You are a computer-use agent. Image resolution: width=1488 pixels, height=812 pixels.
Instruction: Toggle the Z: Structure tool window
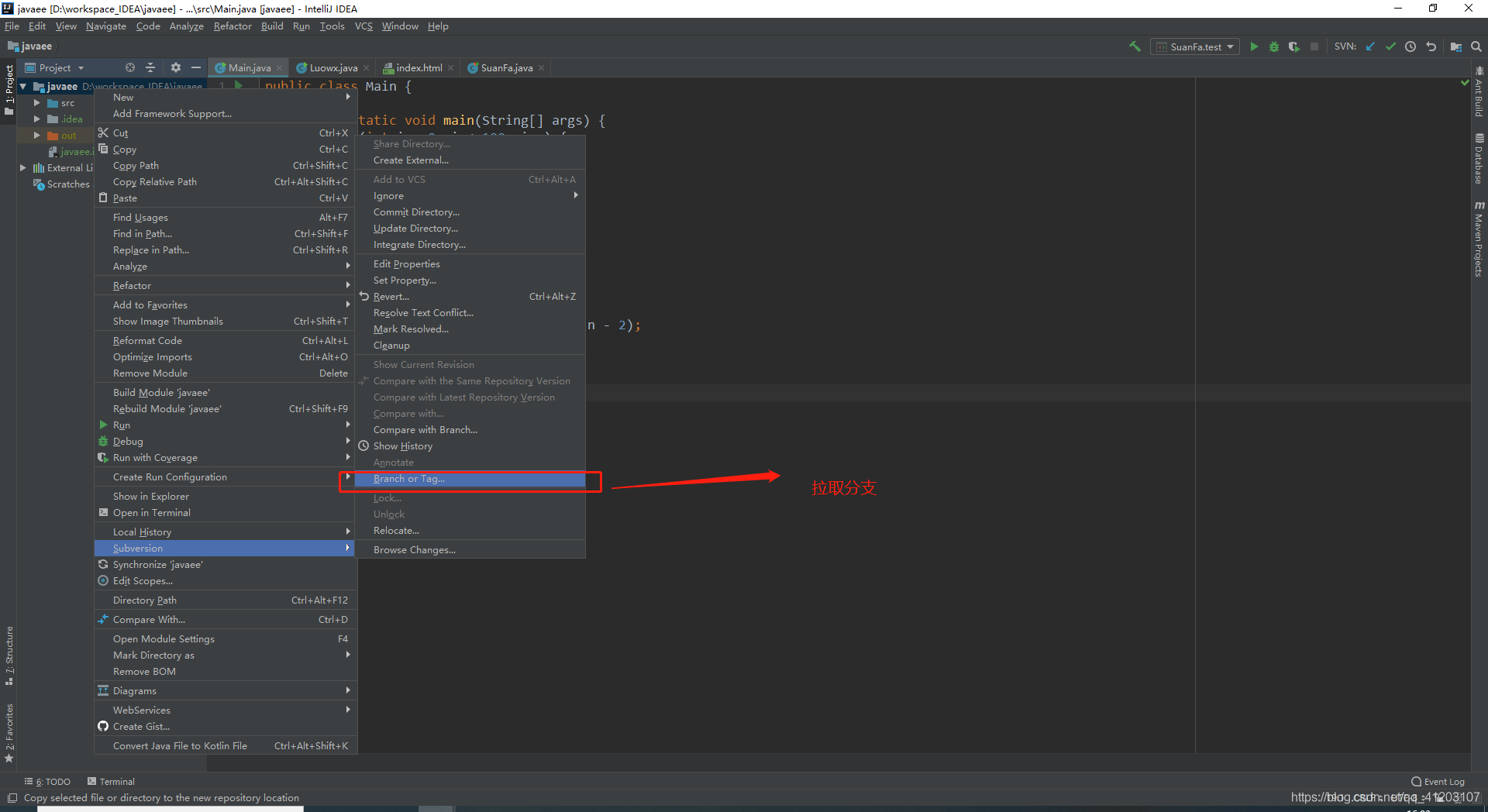click(x=9, y=655)
